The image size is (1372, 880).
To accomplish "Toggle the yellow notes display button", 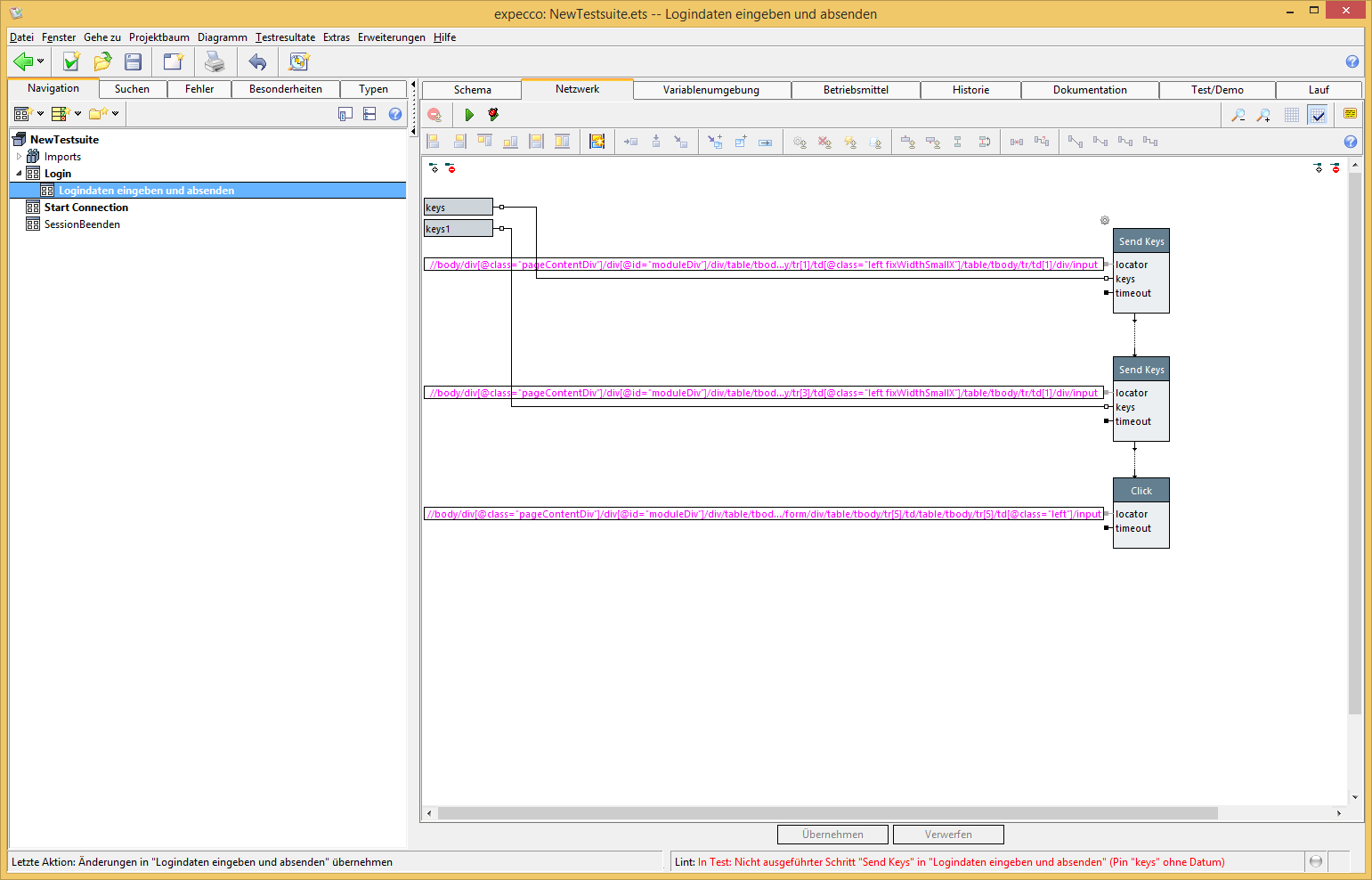I will 1350,114.
